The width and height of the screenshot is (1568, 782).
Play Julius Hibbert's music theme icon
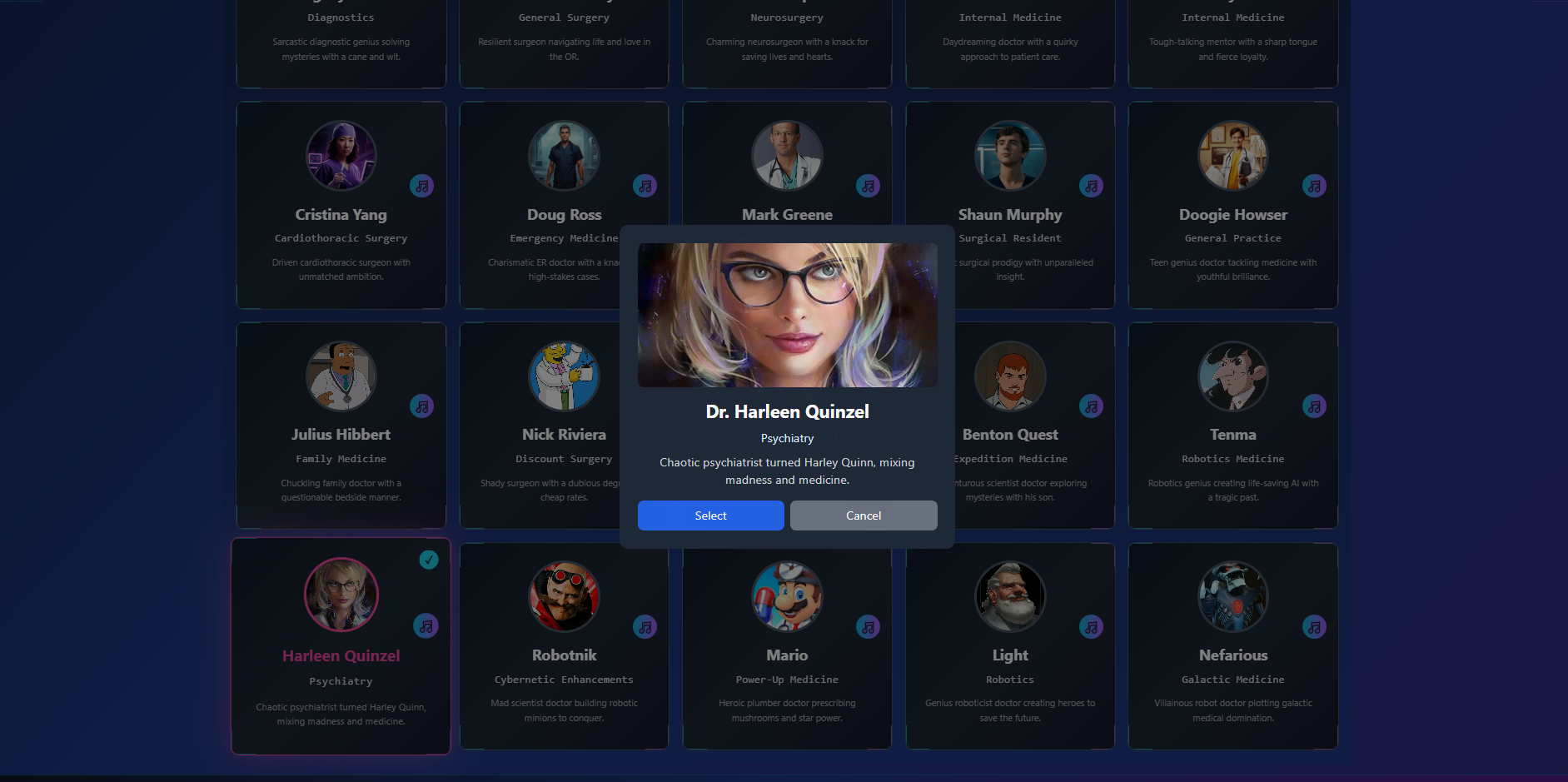coord(422,406)
